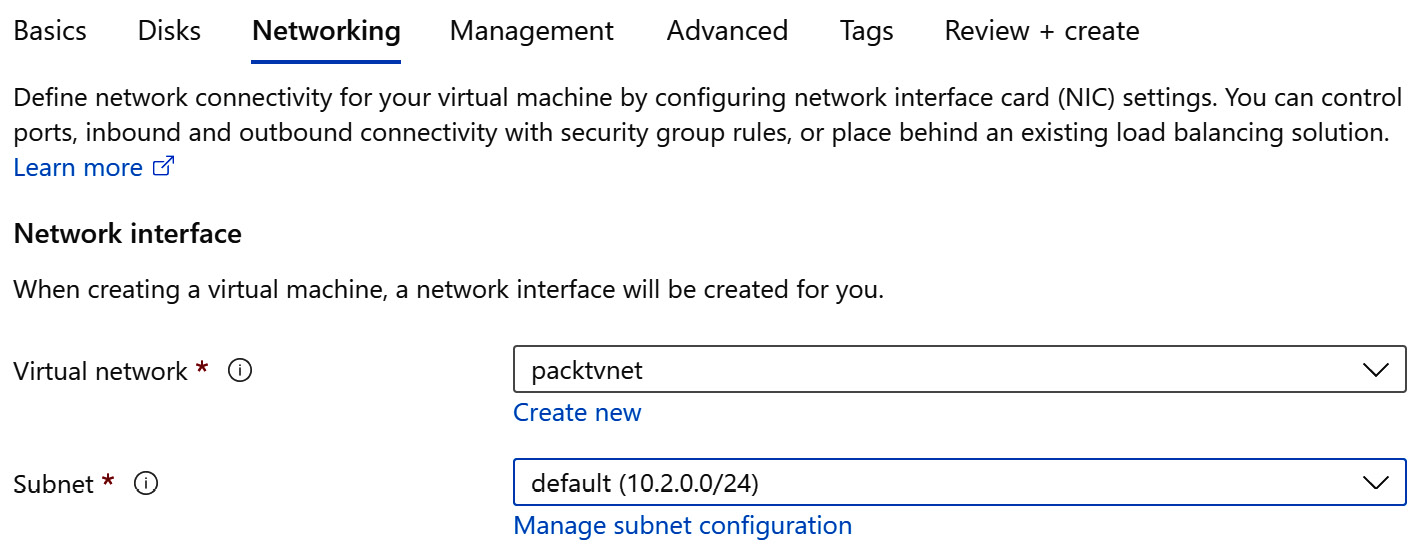Open the external link icon beside Learn more
The width and height of the screenshot is (1423, 555).
coord(163,168)
